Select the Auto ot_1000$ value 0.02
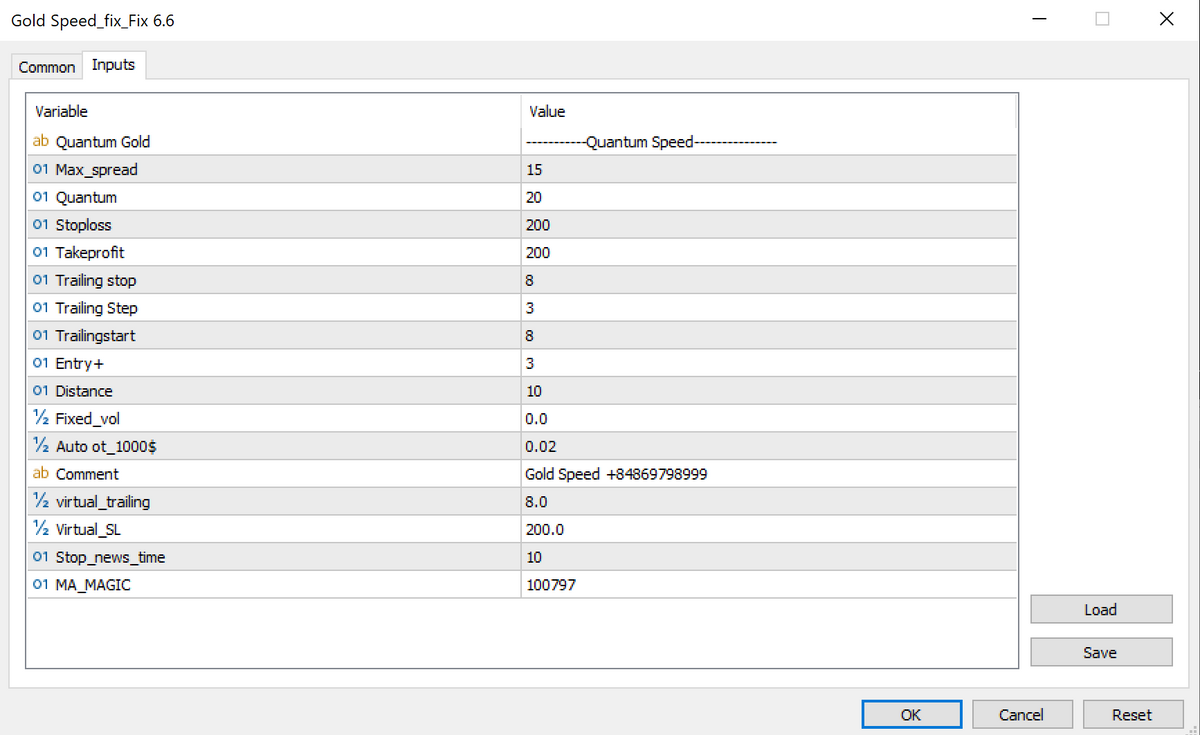This screenshot has width=1200, height=735. [x=767, y=447]
